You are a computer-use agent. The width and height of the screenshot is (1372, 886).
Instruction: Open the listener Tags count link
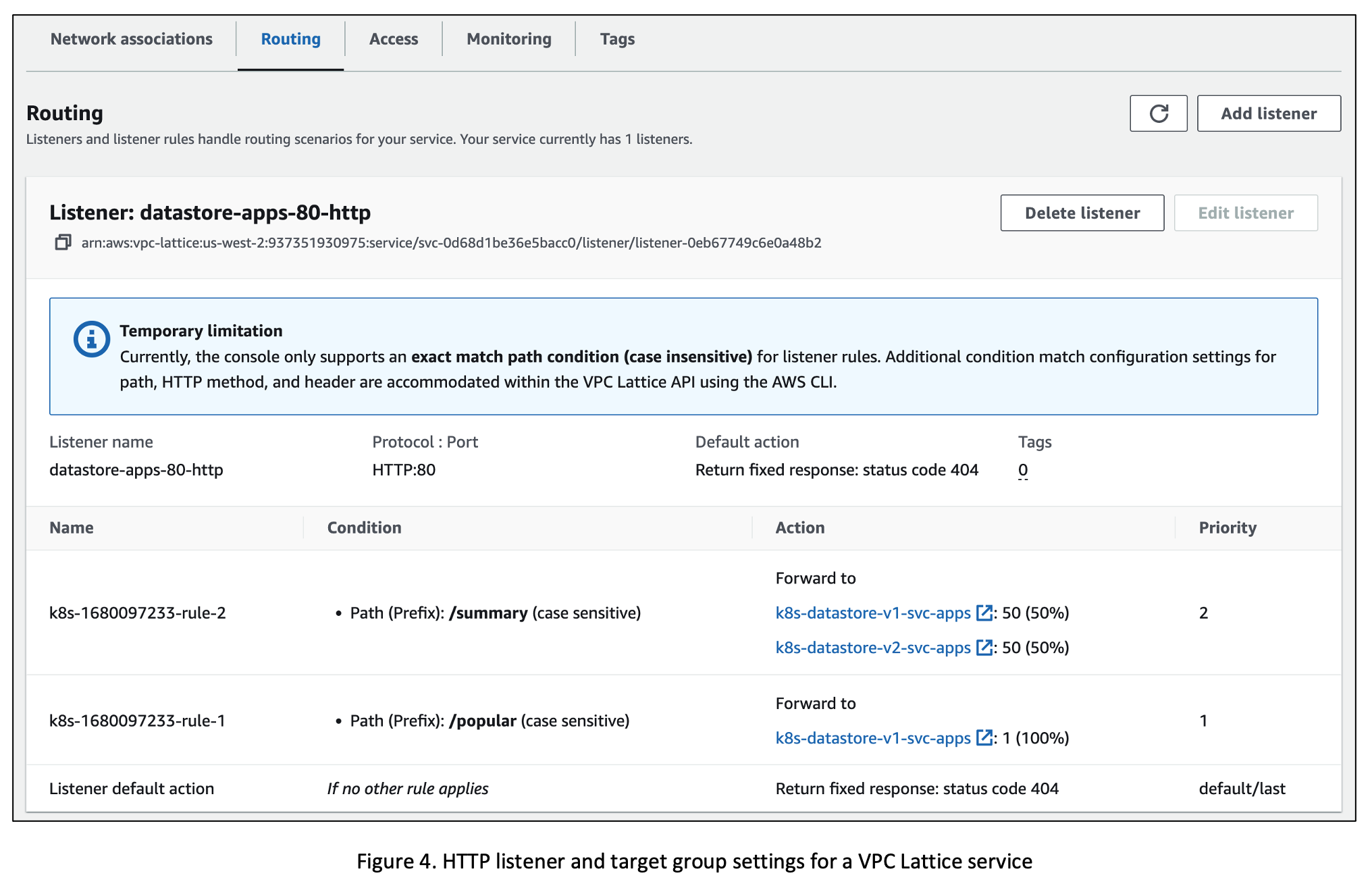1023,469
